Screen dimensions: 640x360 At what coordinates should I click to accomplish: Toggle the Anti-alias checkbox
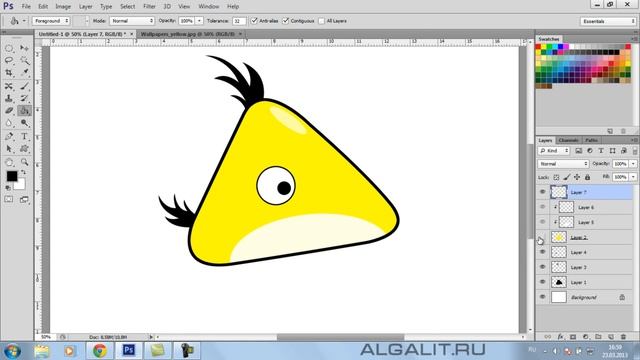coord(254,21)
